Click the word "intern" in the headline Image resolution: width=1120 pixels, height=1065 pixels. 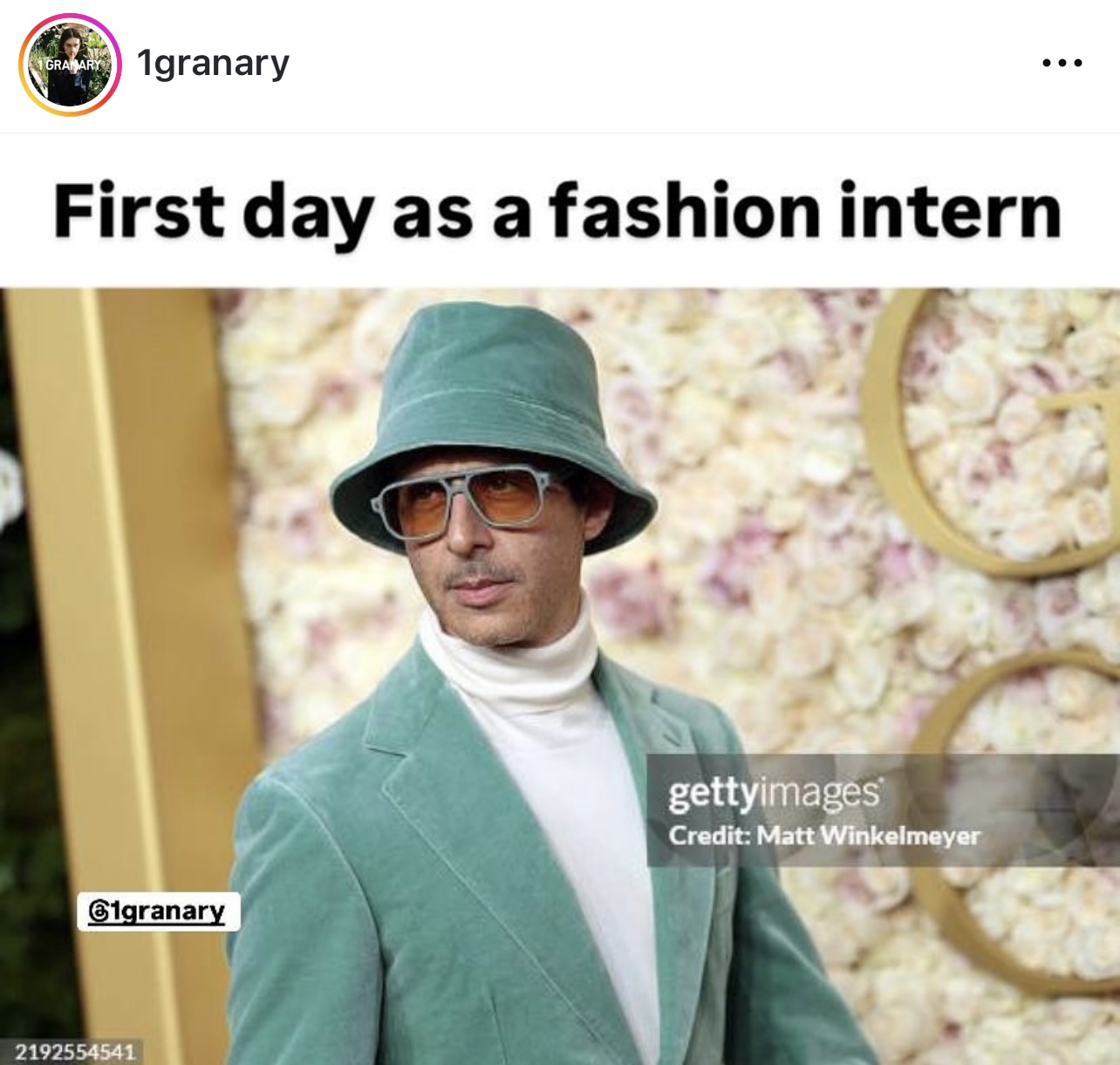click(x=949, y=210)
